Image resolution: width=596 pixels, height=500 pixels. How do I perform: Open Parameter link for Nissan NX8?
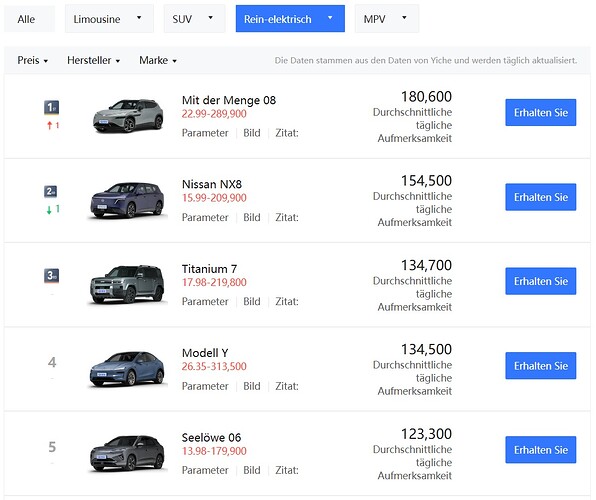coord(205,217)
